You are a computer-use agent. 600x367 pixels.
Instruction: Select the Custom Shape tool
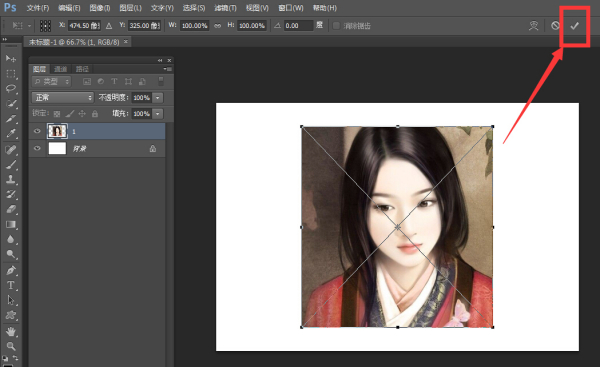pyautogui.click(x=10, y=315)
